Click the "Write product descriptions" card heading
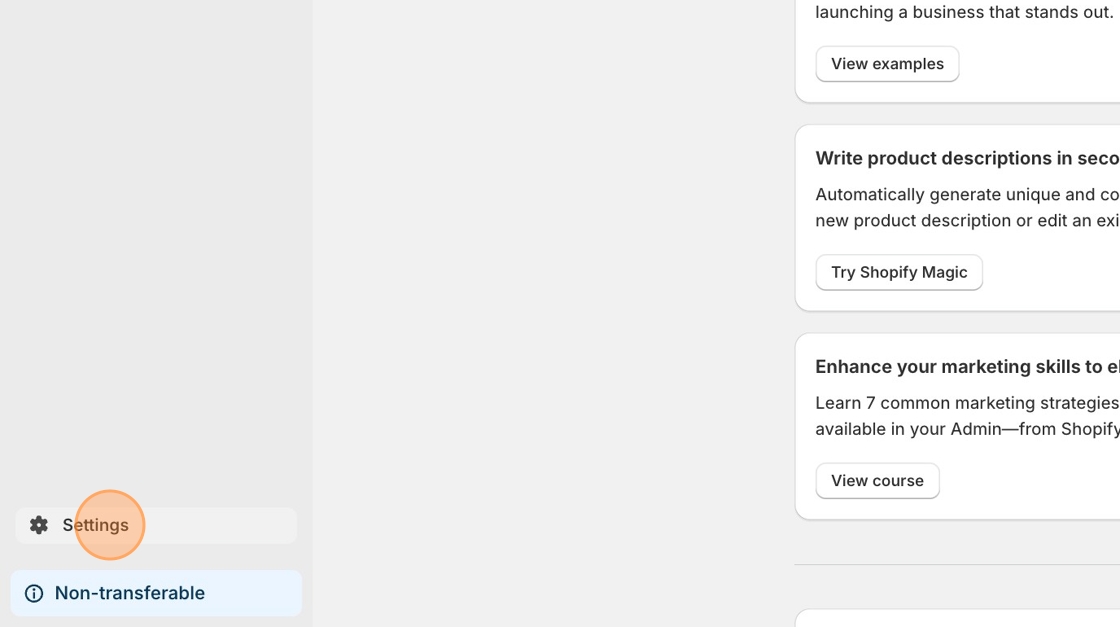 click(x=966, y=158)
